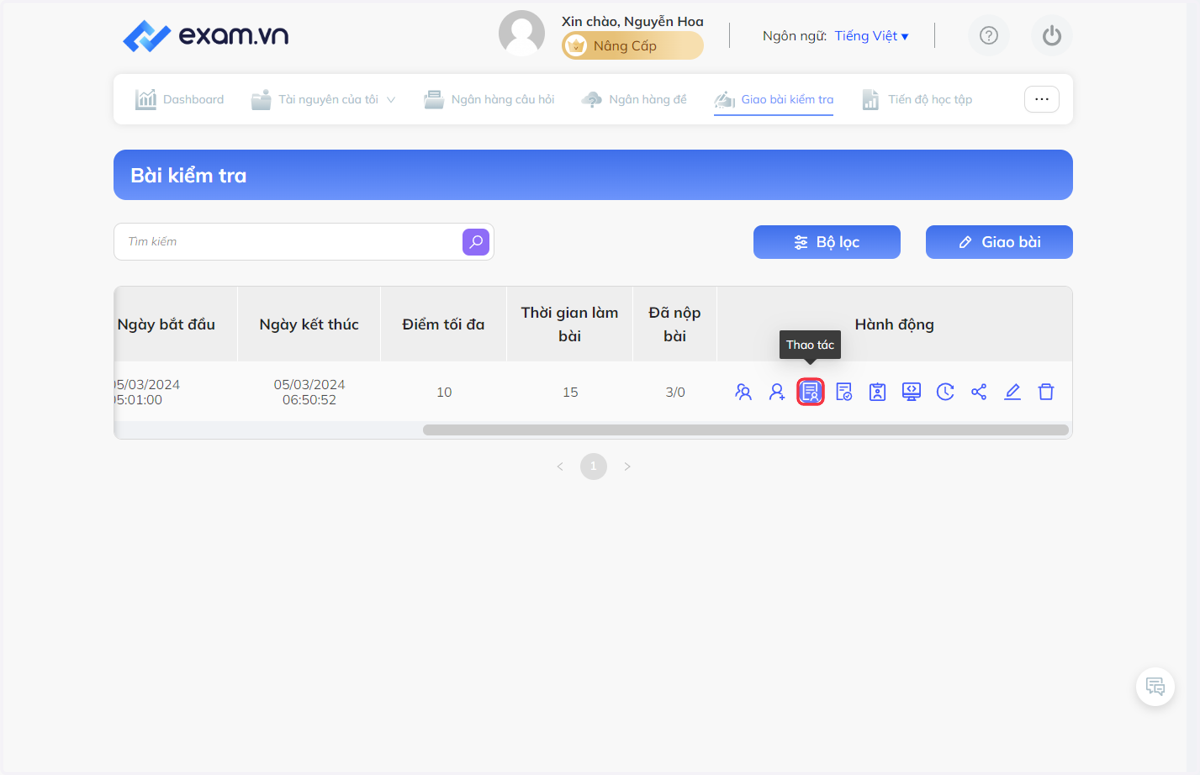
Task: Select Giao bài kiểm tra tab
Action: [774, 99]
